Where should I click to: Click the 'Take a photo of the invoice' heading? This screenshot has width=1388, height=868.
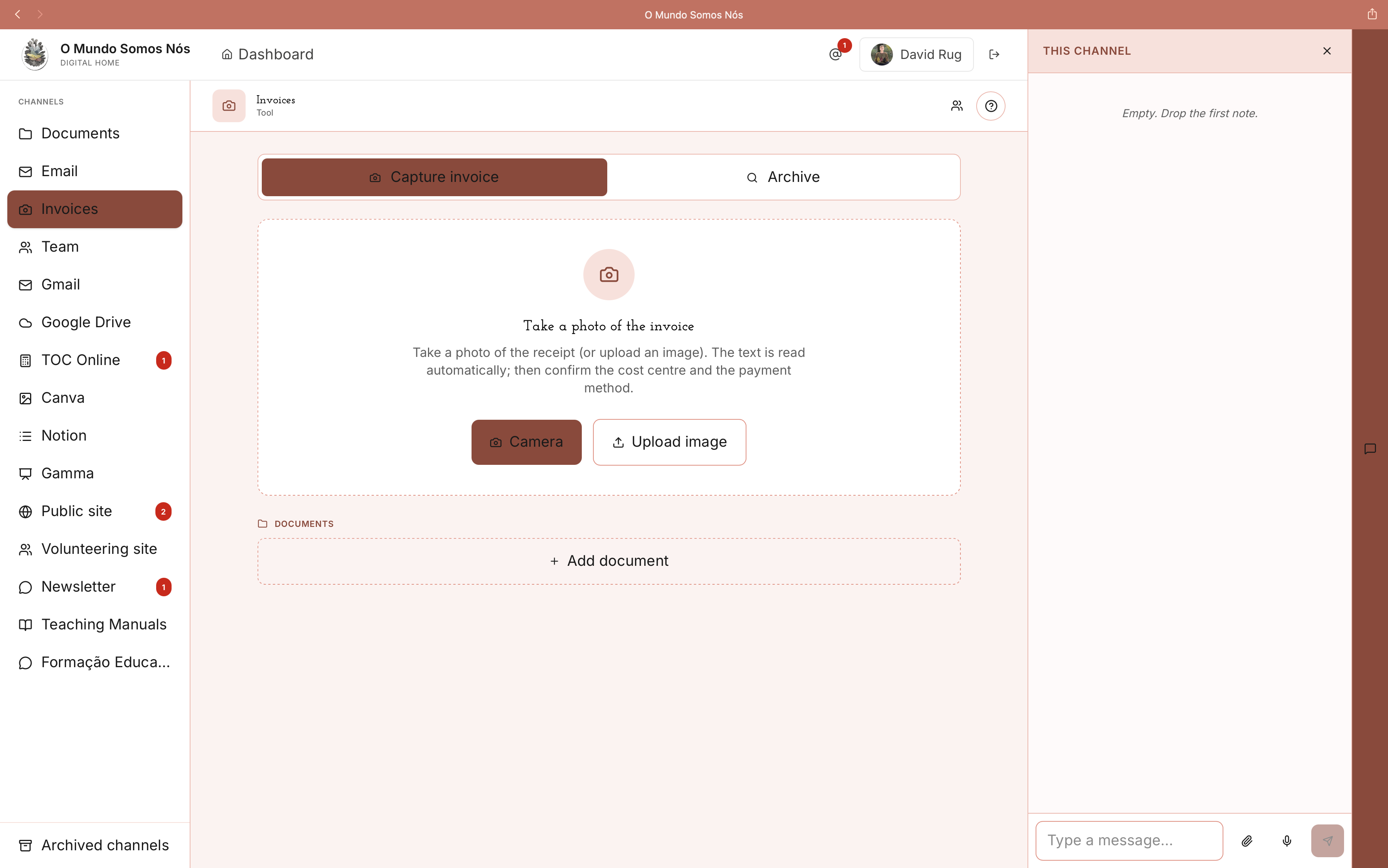pyautogui.click(x=609, y=326)
